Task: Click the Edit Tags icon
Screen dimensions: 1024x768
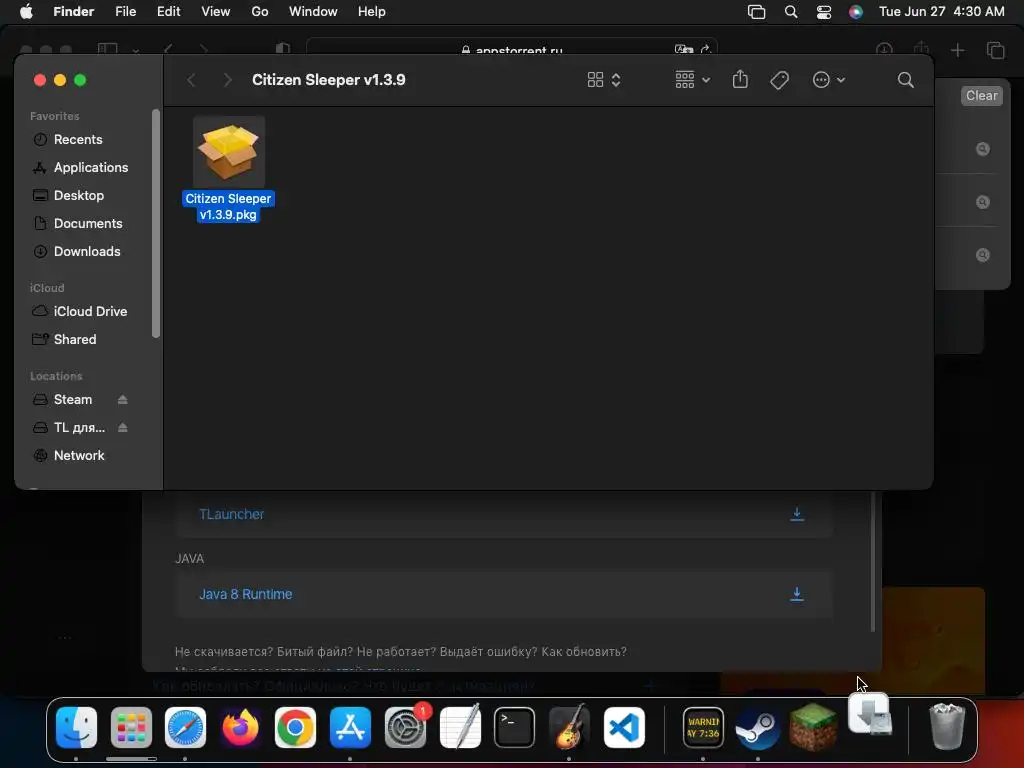Action: point(779,80)
